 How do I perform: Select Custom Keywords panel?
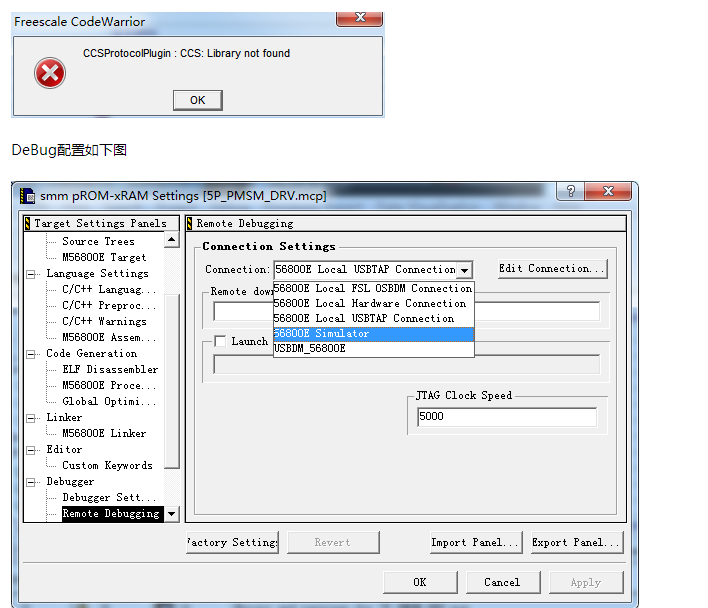(107, 465)
